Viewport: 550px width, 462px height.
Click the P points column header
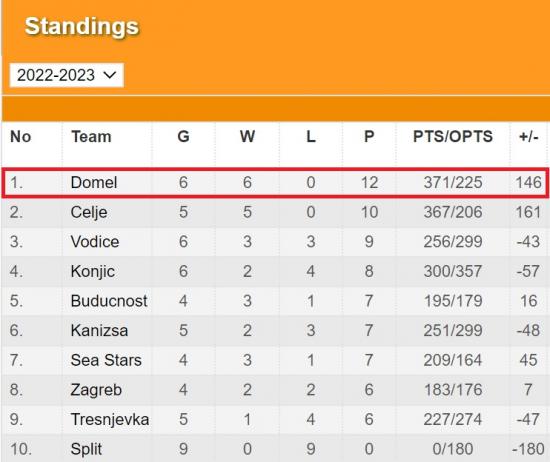pyautogui.click(x=369, y=136)
